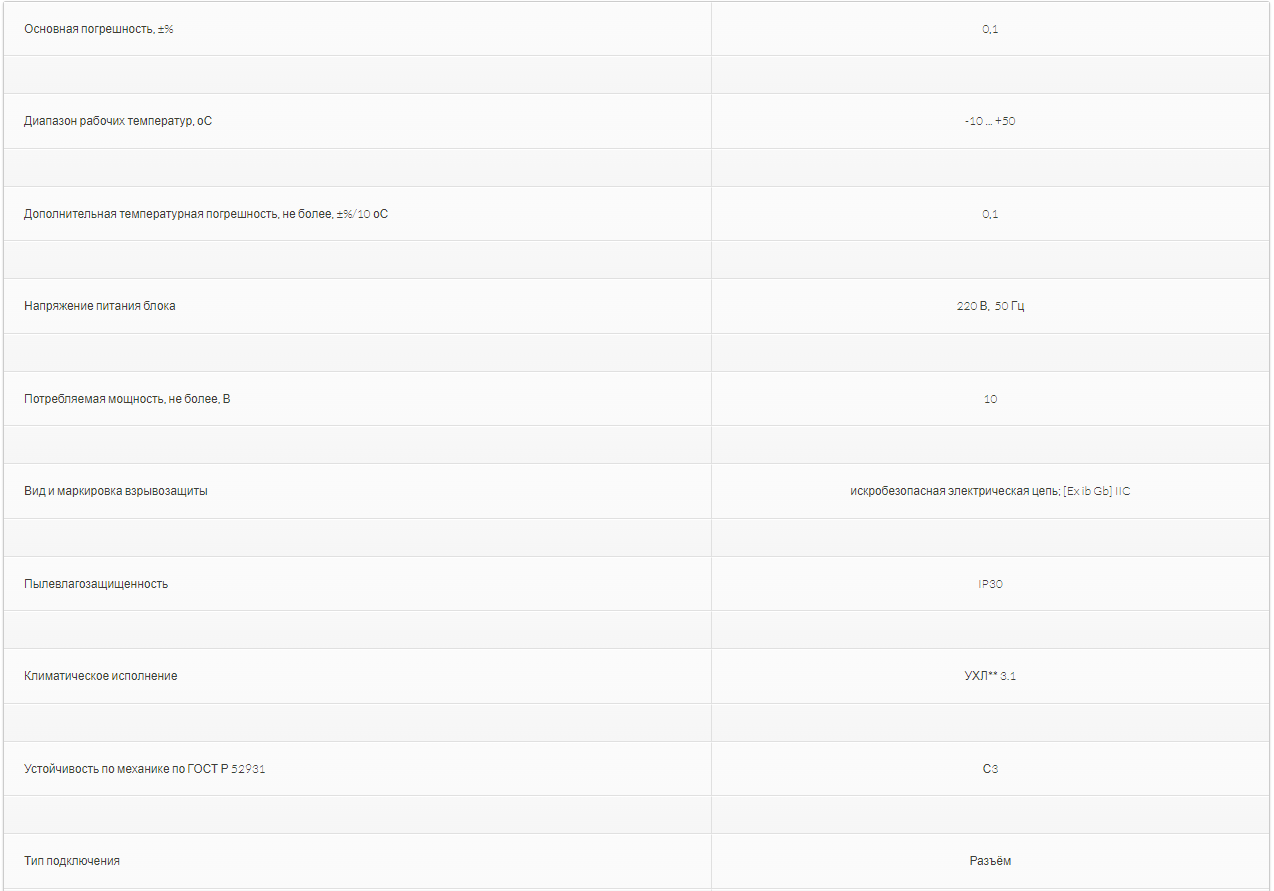Image resolution: width=1274 pixels, height=891 pixels.
Task: Click 'Потребляемая мощность, не более, В' label
Action: 127,399
